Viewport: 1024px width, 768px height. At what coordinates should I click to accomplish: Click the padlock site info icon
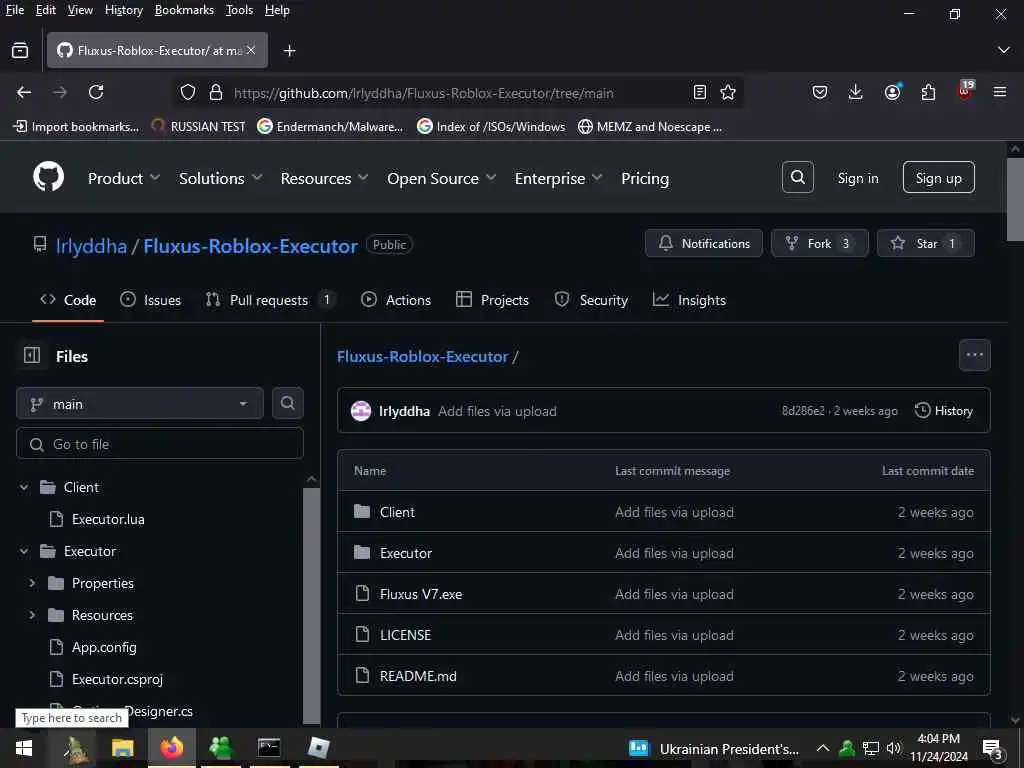pos(216,92)
